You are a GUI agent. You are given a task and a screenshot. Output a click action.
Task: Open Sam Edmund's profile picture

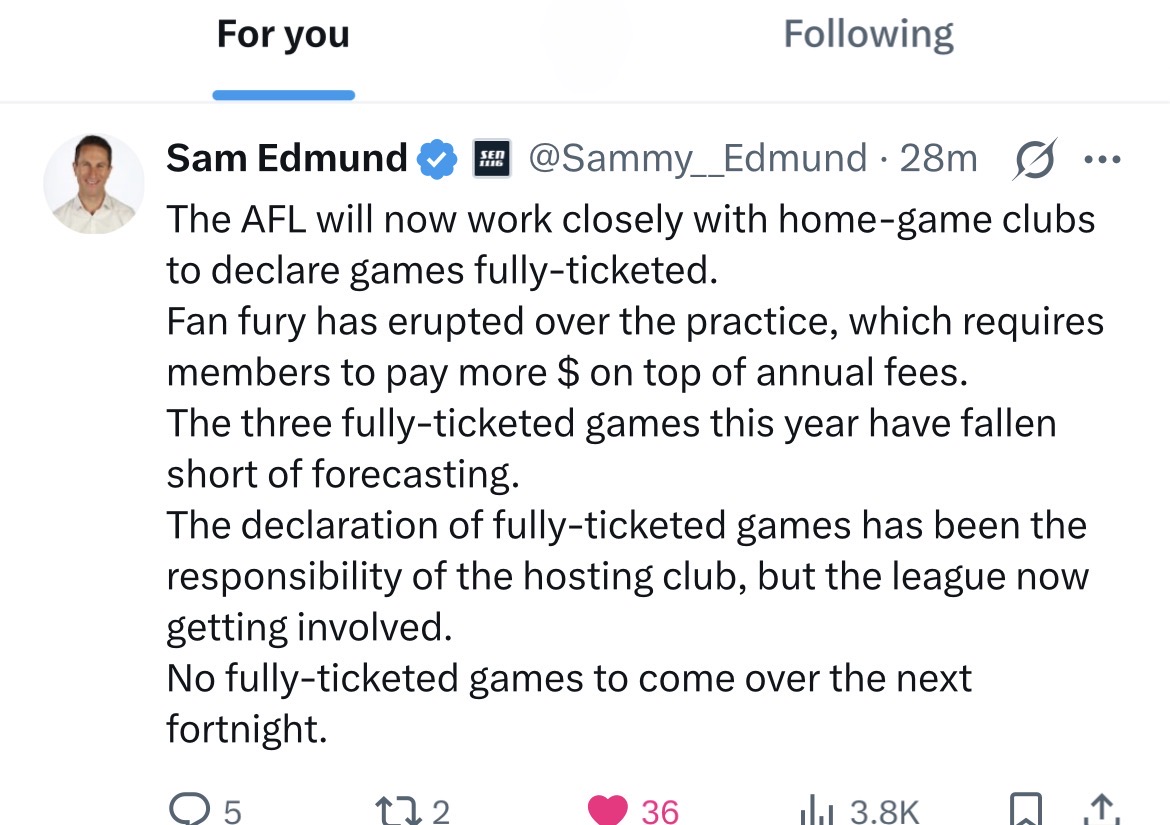(93, 184)
